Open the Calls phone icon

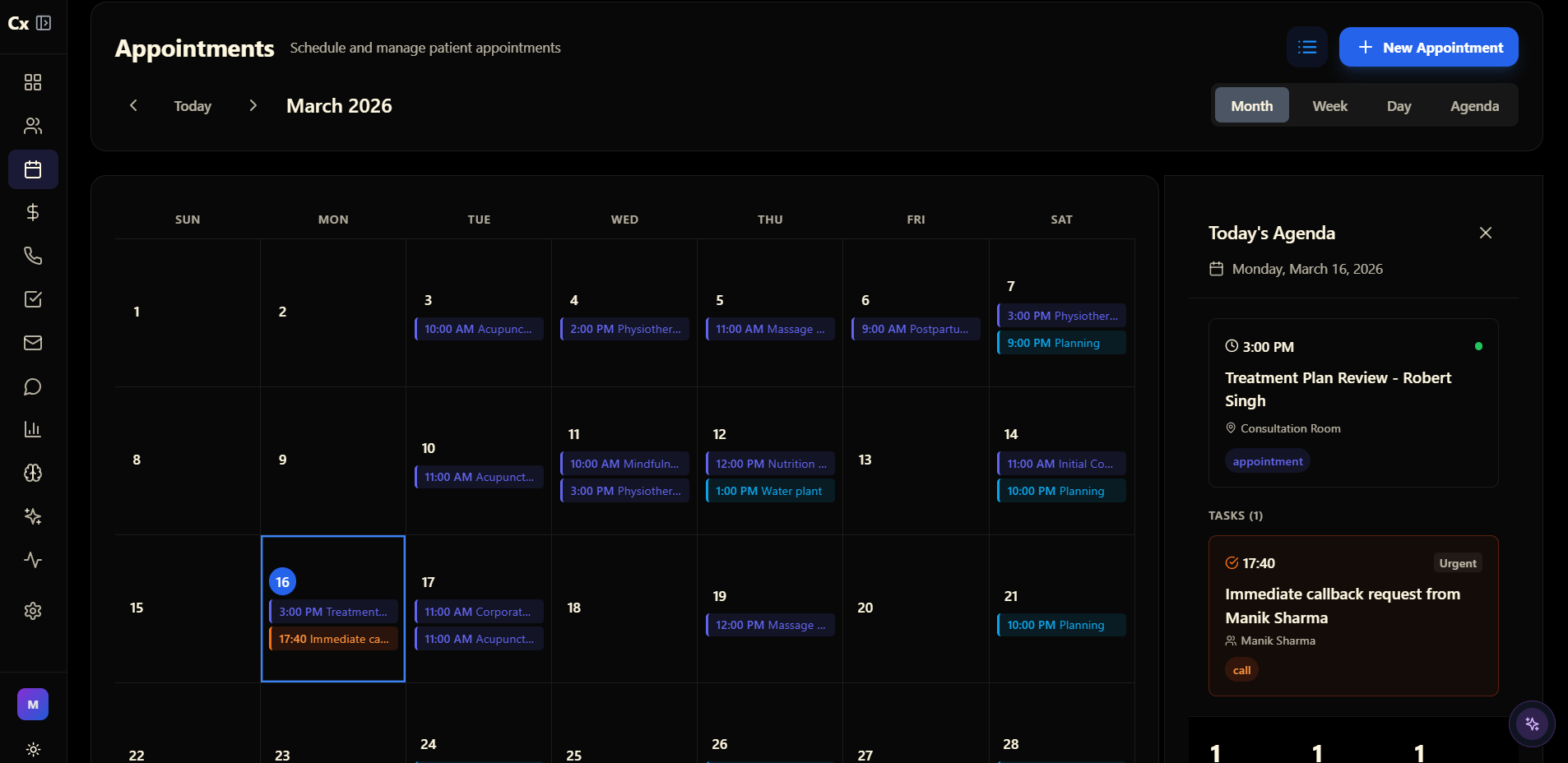click(x=33, y=255)
